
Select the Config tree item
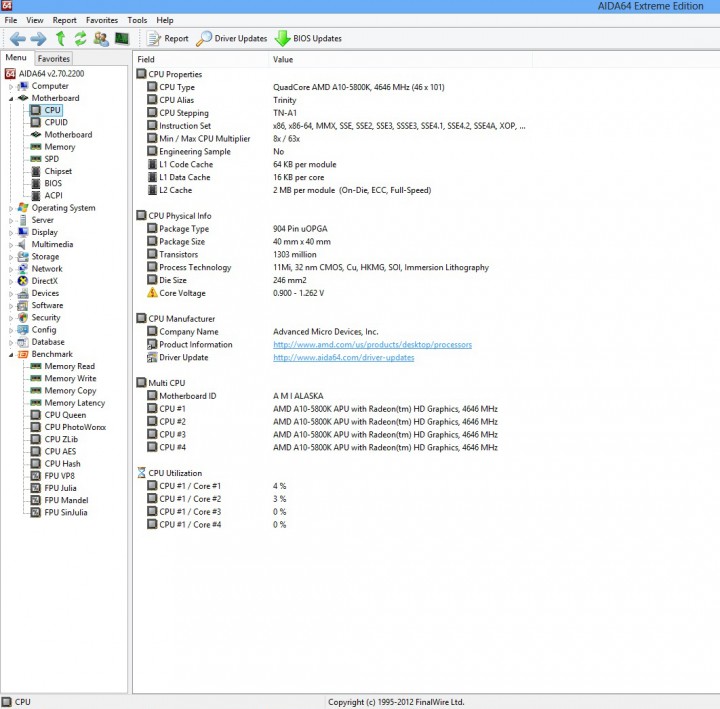point(37,330)
